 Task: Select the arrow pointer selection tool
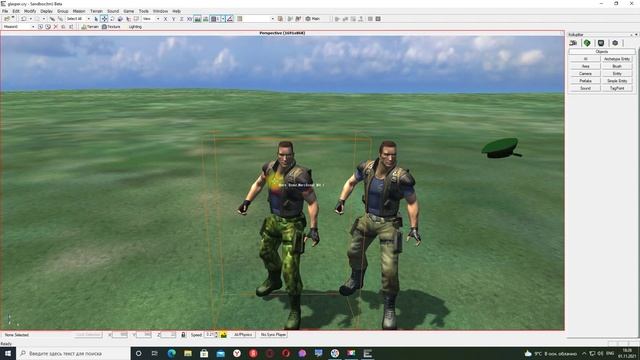[x=96, y=19]
